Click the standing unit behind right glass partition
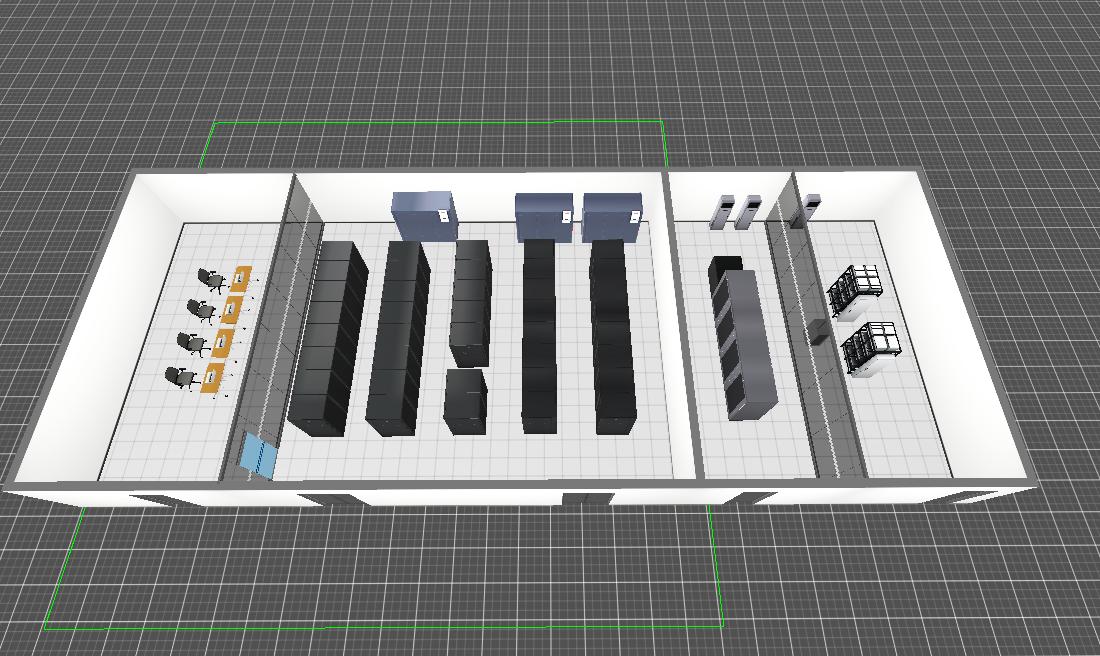 coord(812,208)
